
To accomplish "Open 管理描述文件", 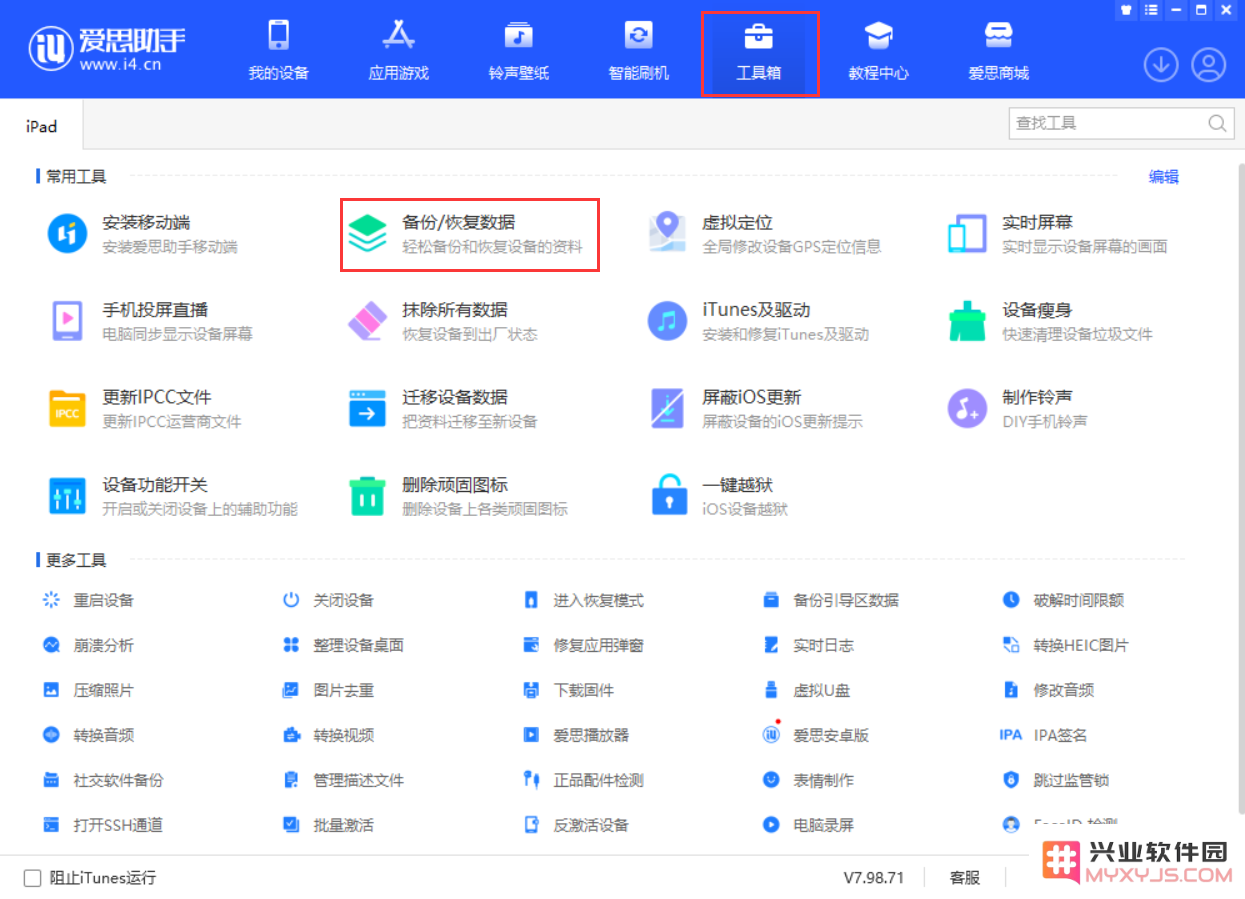I will click(x=344, y=780).
